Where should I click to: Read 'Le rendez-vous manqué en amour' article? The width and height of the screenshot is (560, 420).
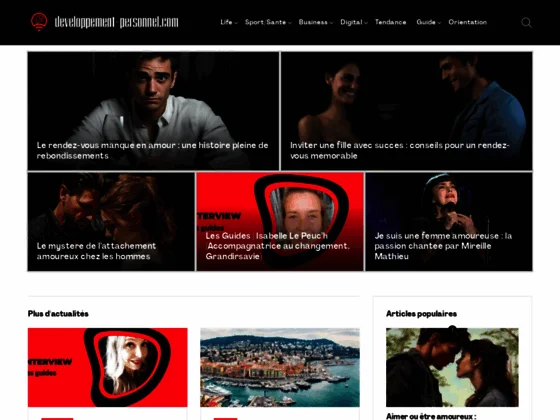152,150
